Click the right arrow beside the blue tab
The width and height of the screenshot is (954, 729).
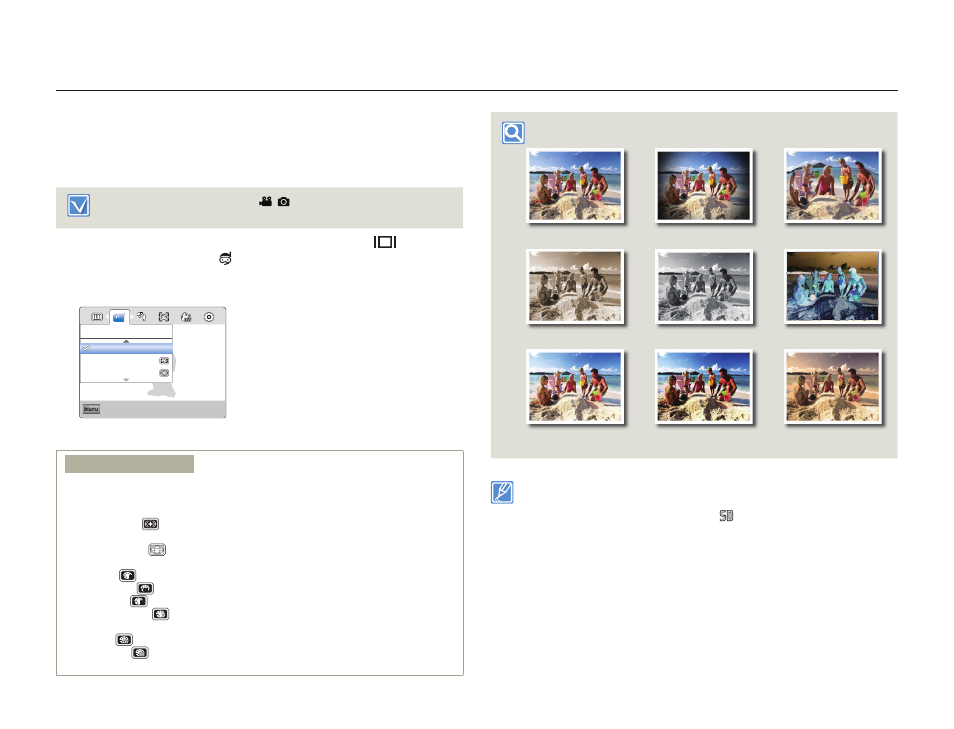(x=131, y=317)
